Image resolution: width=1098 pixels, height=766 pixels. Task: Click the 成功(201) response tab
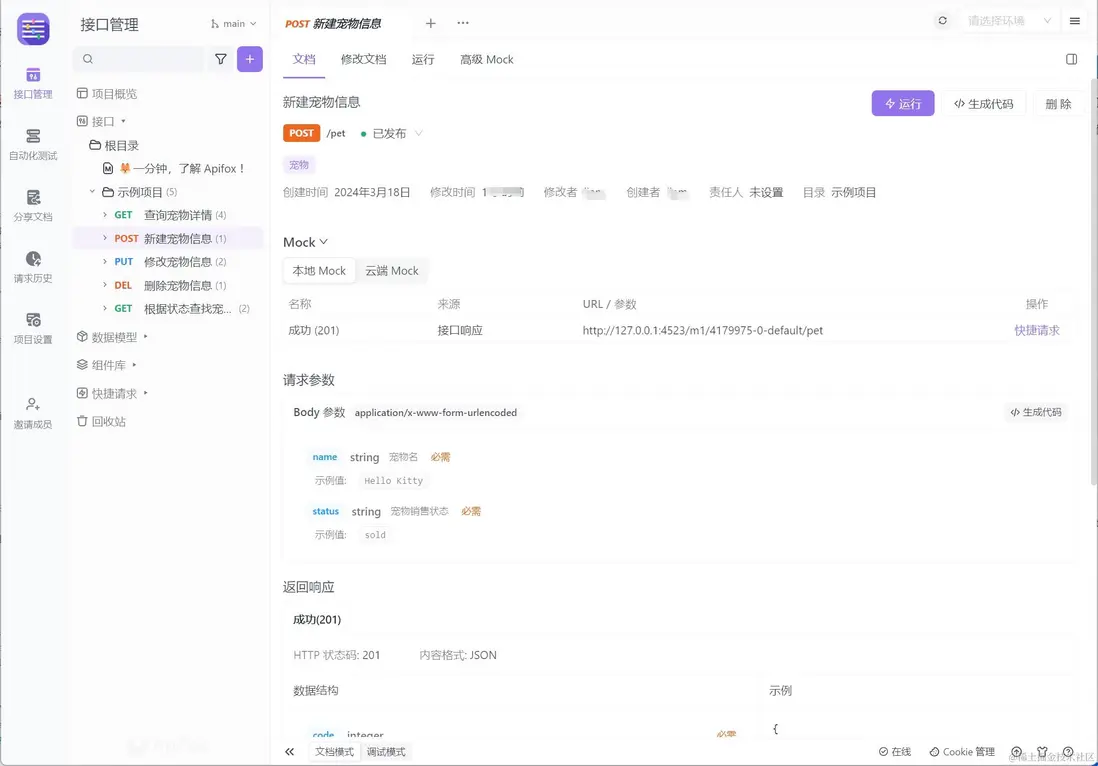click(317, 620)
